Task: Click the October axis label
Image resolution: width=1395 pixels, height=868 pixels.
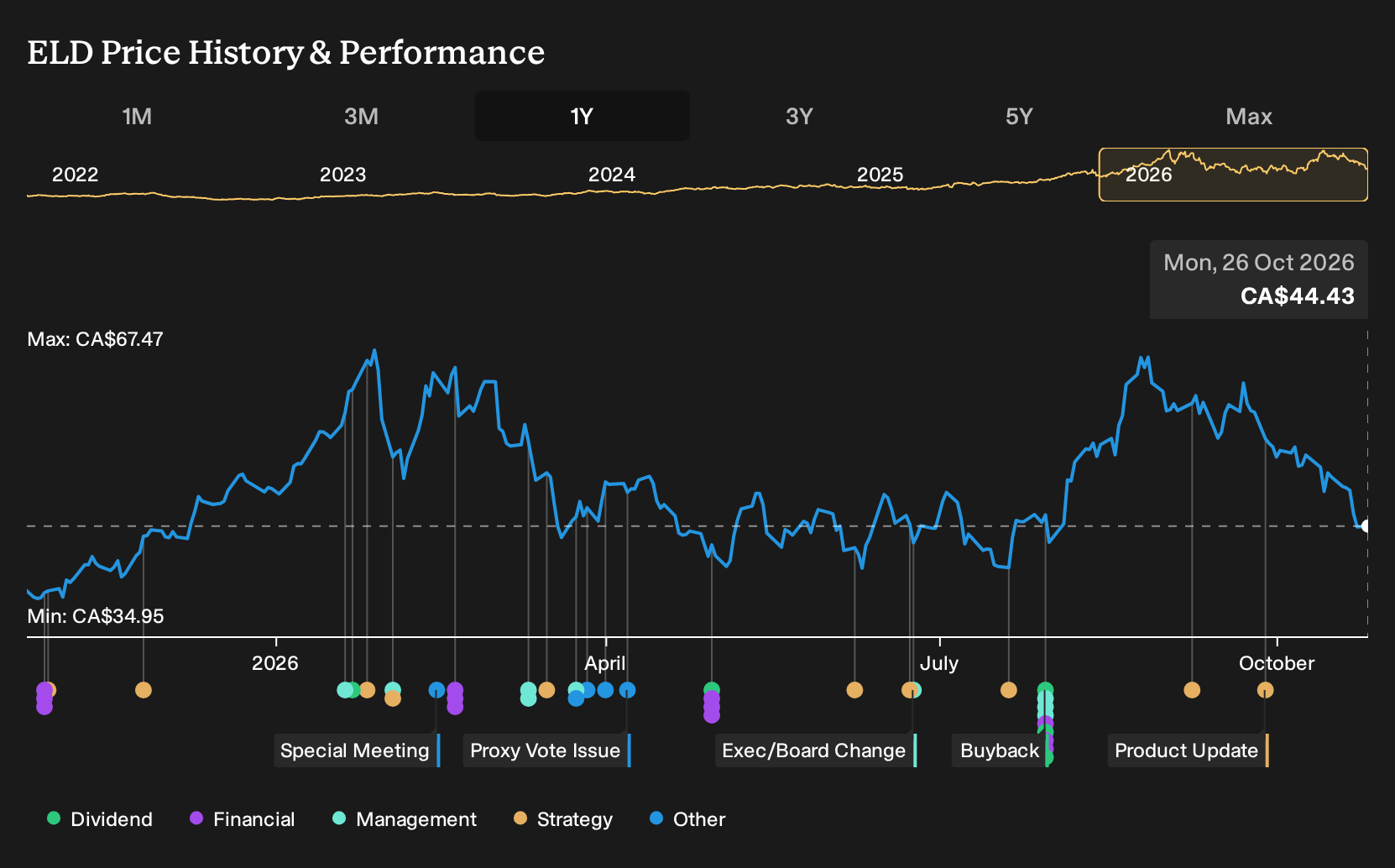Action: [x=1277, y=663]
